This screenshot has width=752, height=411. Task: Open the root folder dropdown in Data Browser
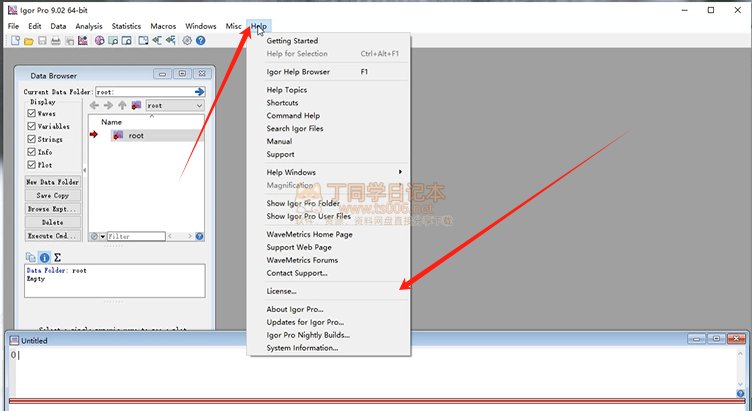point(174,105)
